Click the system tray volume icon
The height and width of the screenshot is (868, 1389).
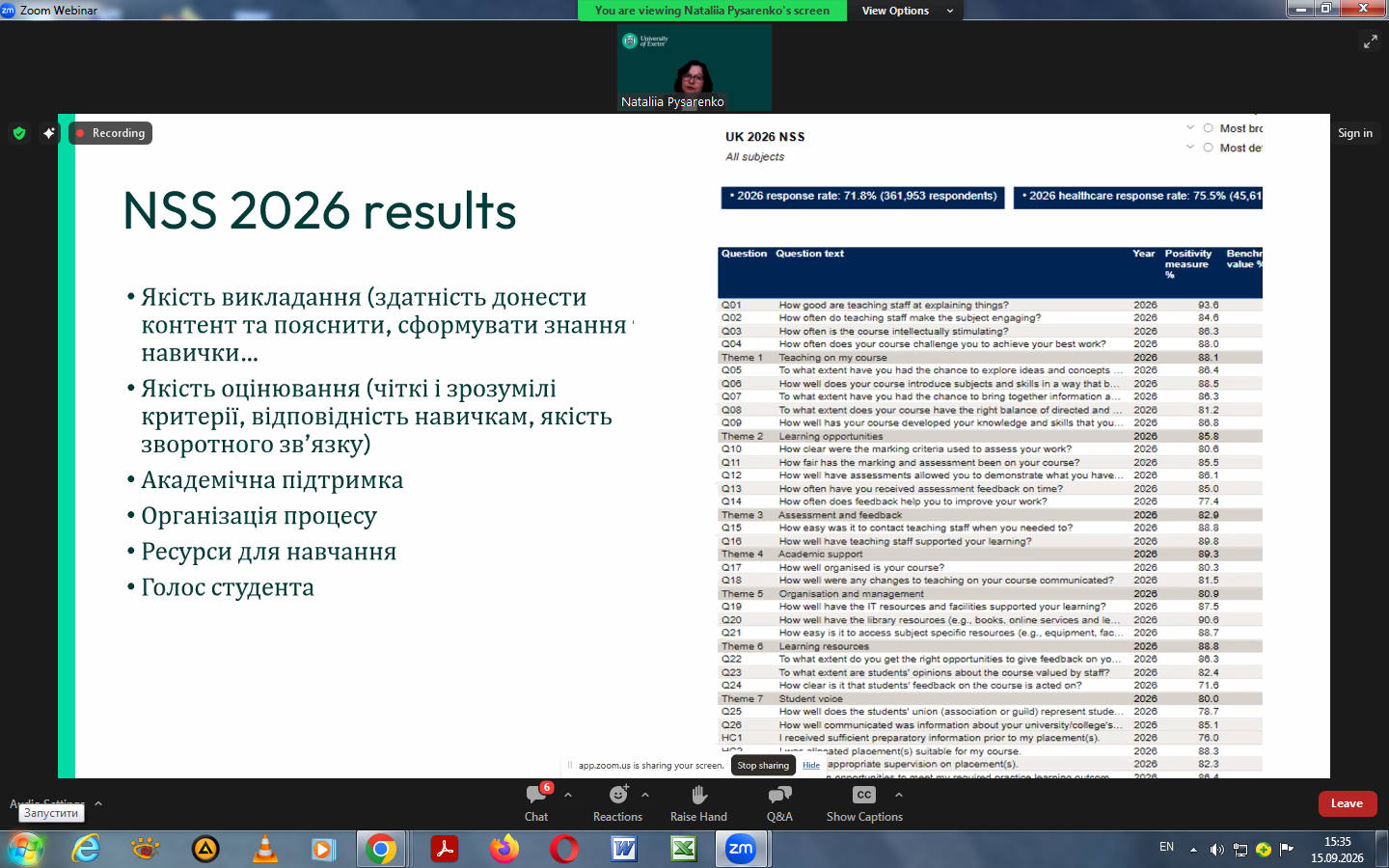[x=1216, y=850]
